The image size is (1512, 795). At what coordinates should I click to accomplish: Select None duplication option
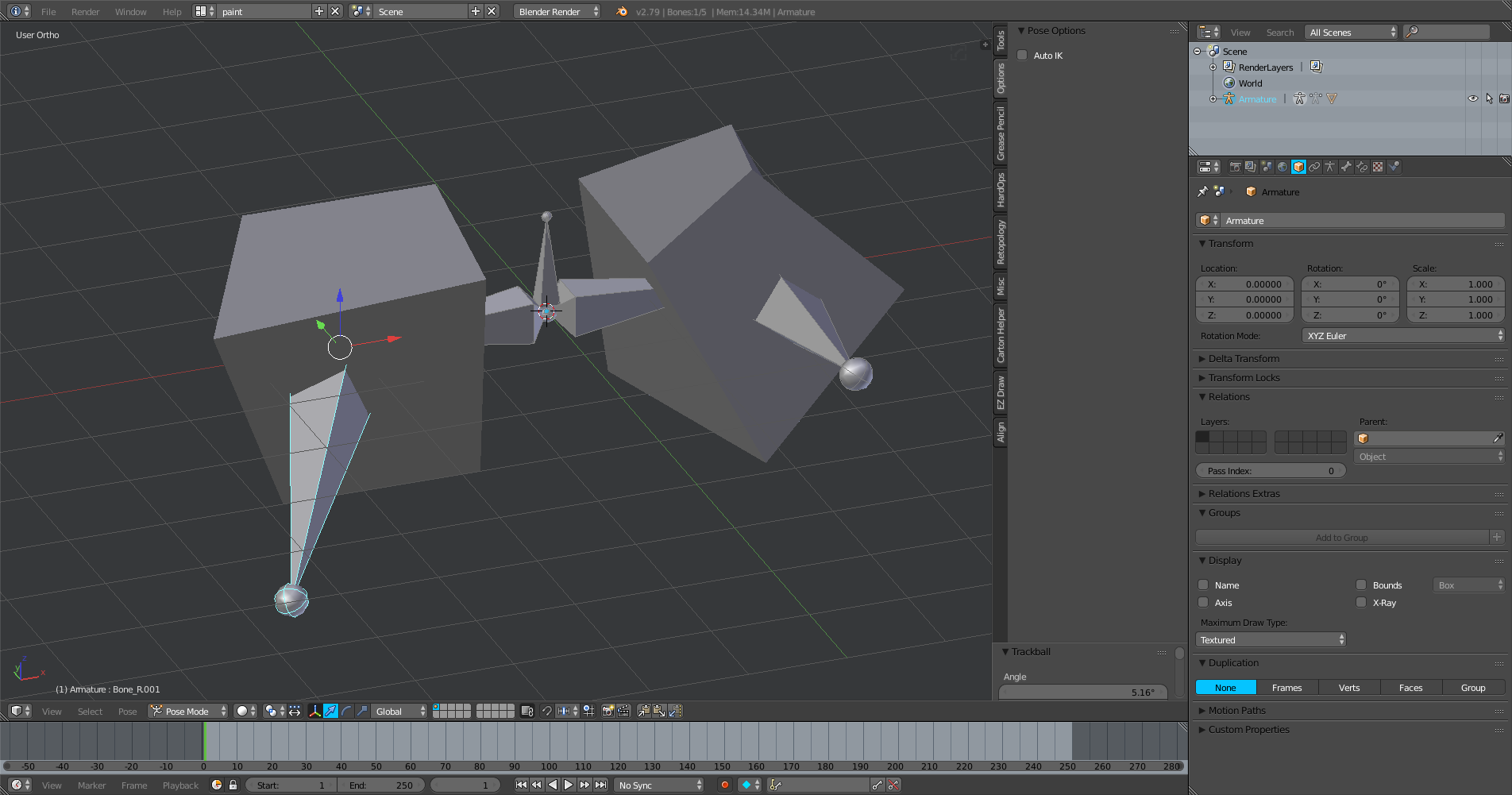(x=1225, y=688)
